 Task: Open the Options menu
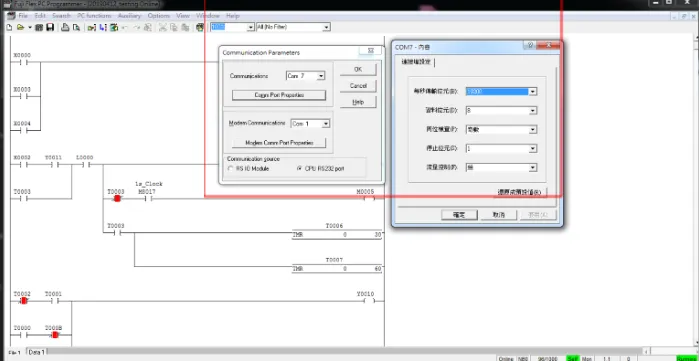point(159,16)
